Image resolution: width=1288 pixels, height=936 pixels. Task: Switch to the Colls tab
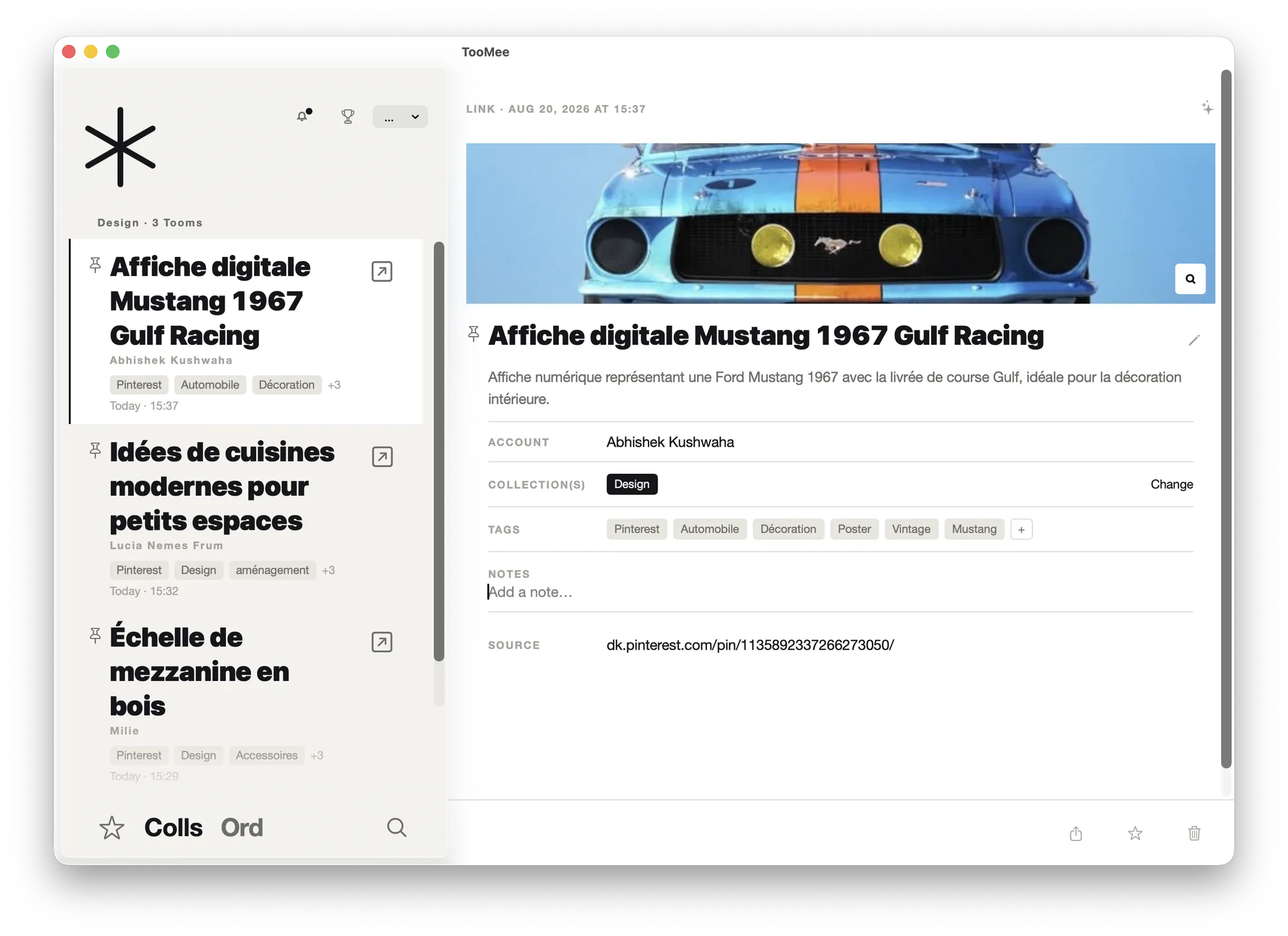click(x=173, y=828)
